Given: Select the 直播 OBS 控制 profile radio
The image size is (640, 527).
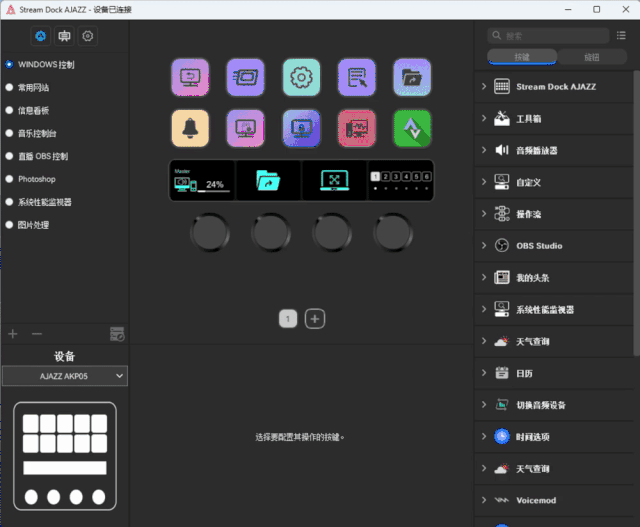Looking at the screenshot, I should [x=9, y=156].
